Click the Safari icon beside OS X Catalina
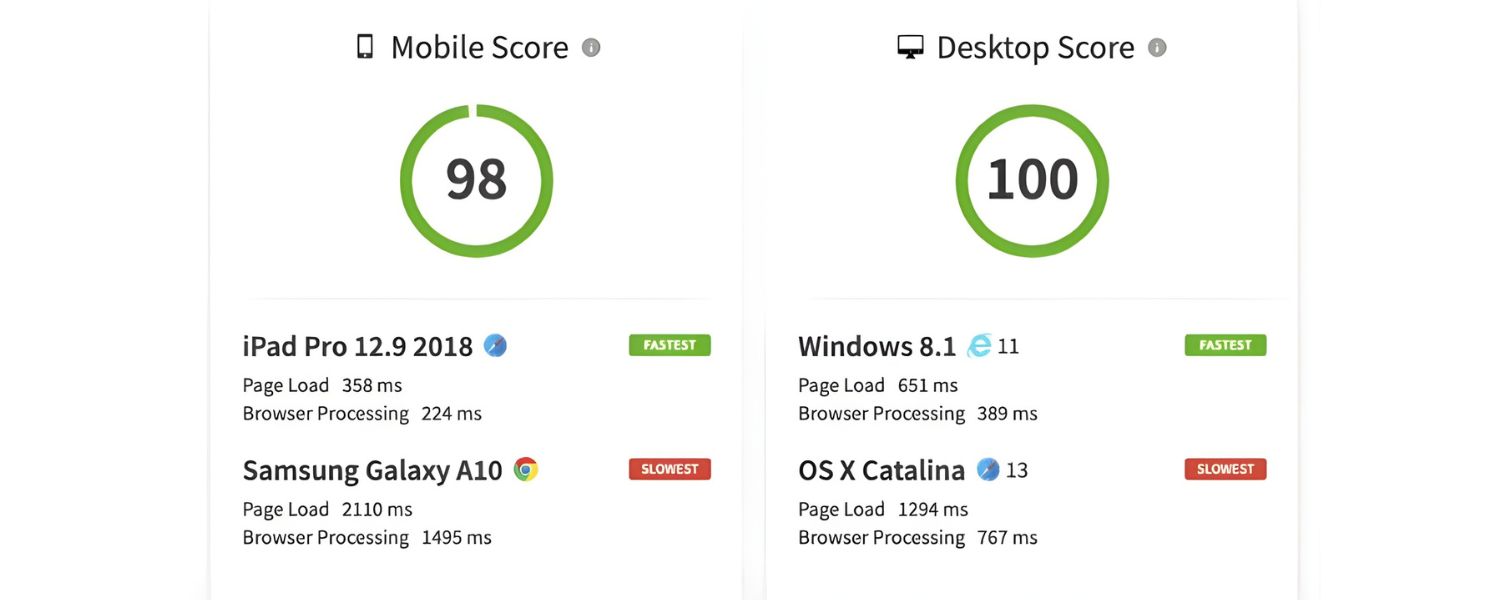The image size is (1500, 600). coord(988,469)
